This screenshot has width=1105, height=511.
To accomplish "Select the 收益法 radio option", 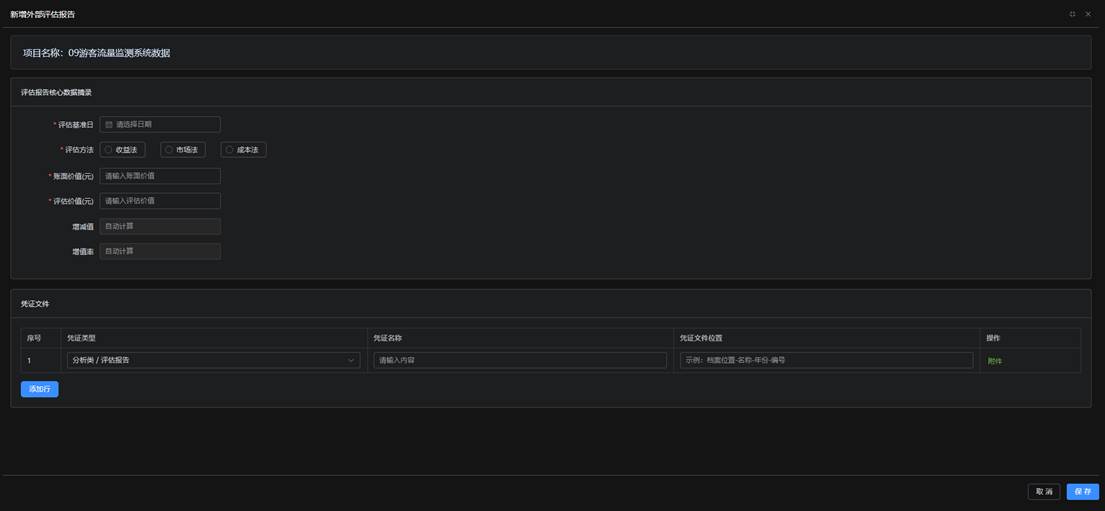I will click(109, 150).
